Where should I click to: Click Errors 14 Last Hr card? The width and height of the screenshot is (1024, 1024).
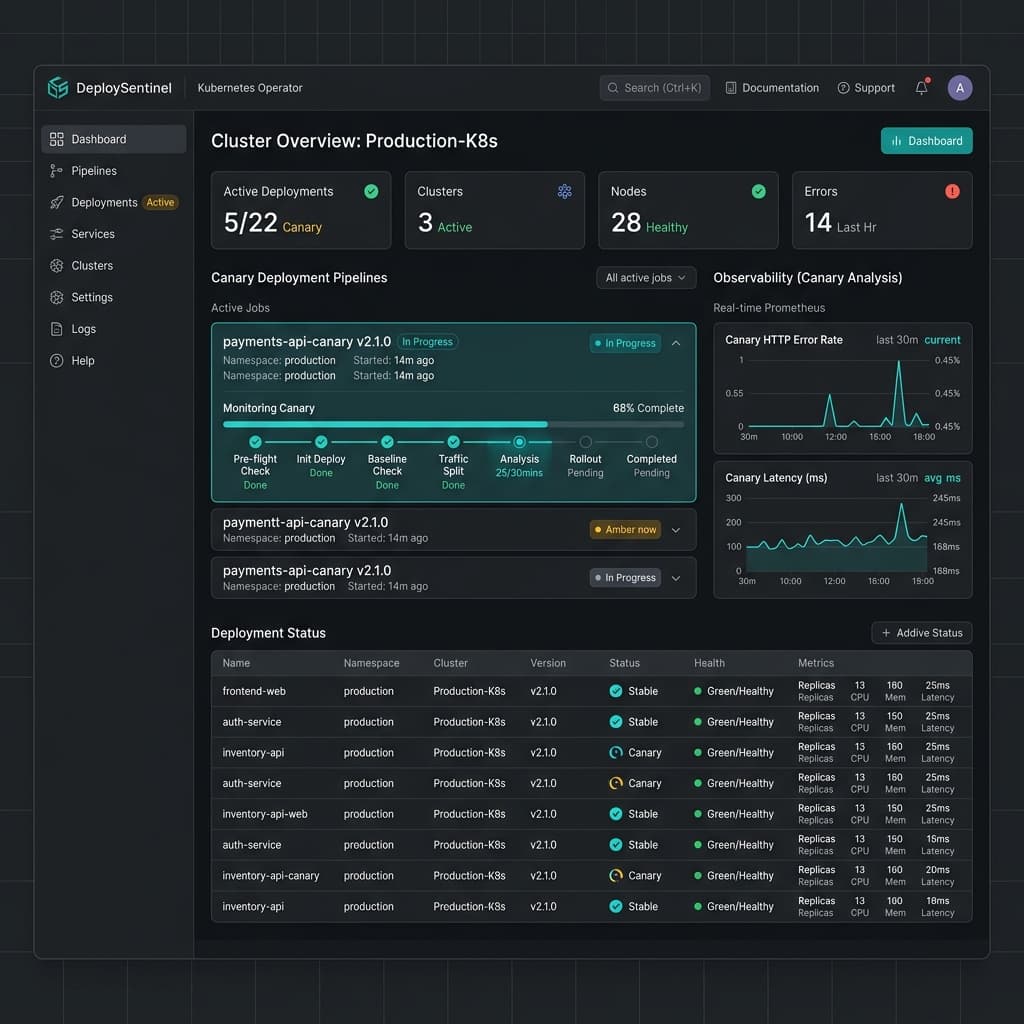pos(882,210)
